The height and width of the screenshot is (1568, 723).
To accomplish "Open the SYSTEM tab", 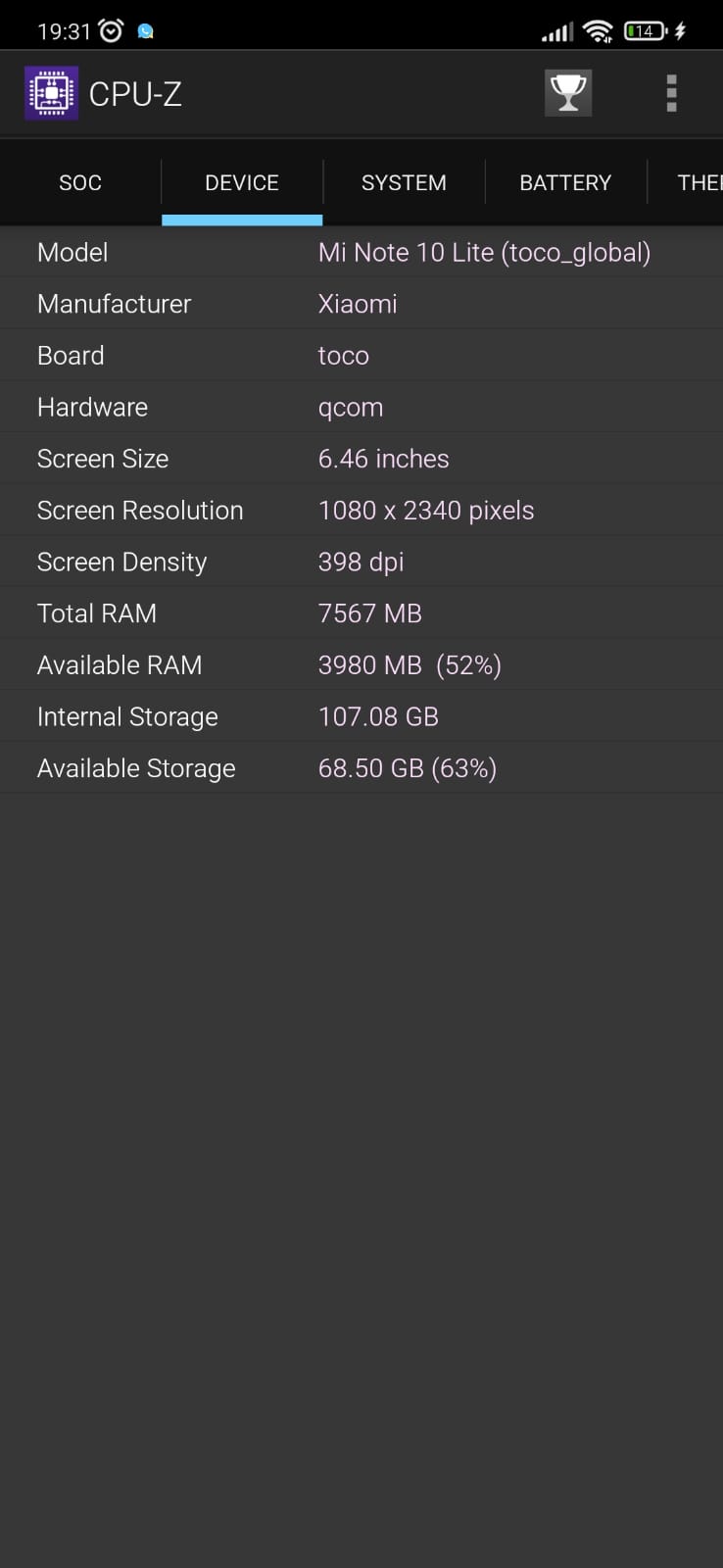I will pyautogui.click(x=404, y=183).
